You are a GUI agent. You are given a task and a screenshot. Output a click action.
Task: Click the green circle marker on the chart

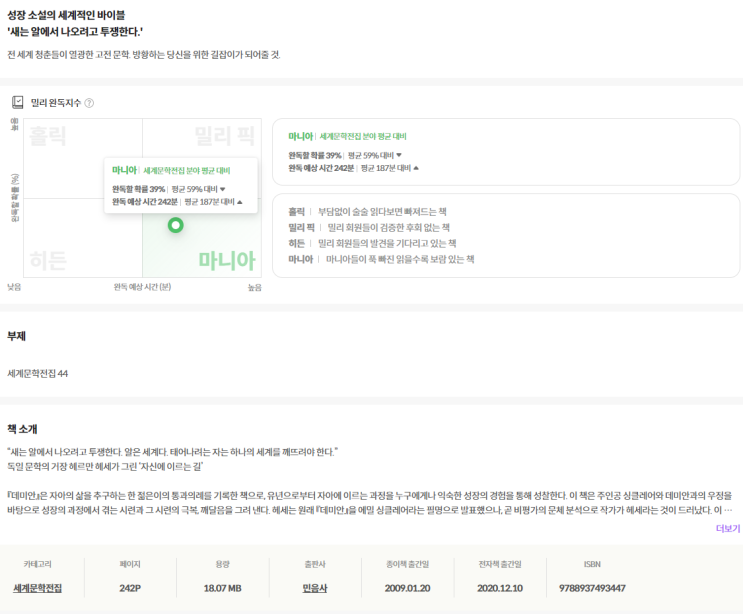pos(175,225)
